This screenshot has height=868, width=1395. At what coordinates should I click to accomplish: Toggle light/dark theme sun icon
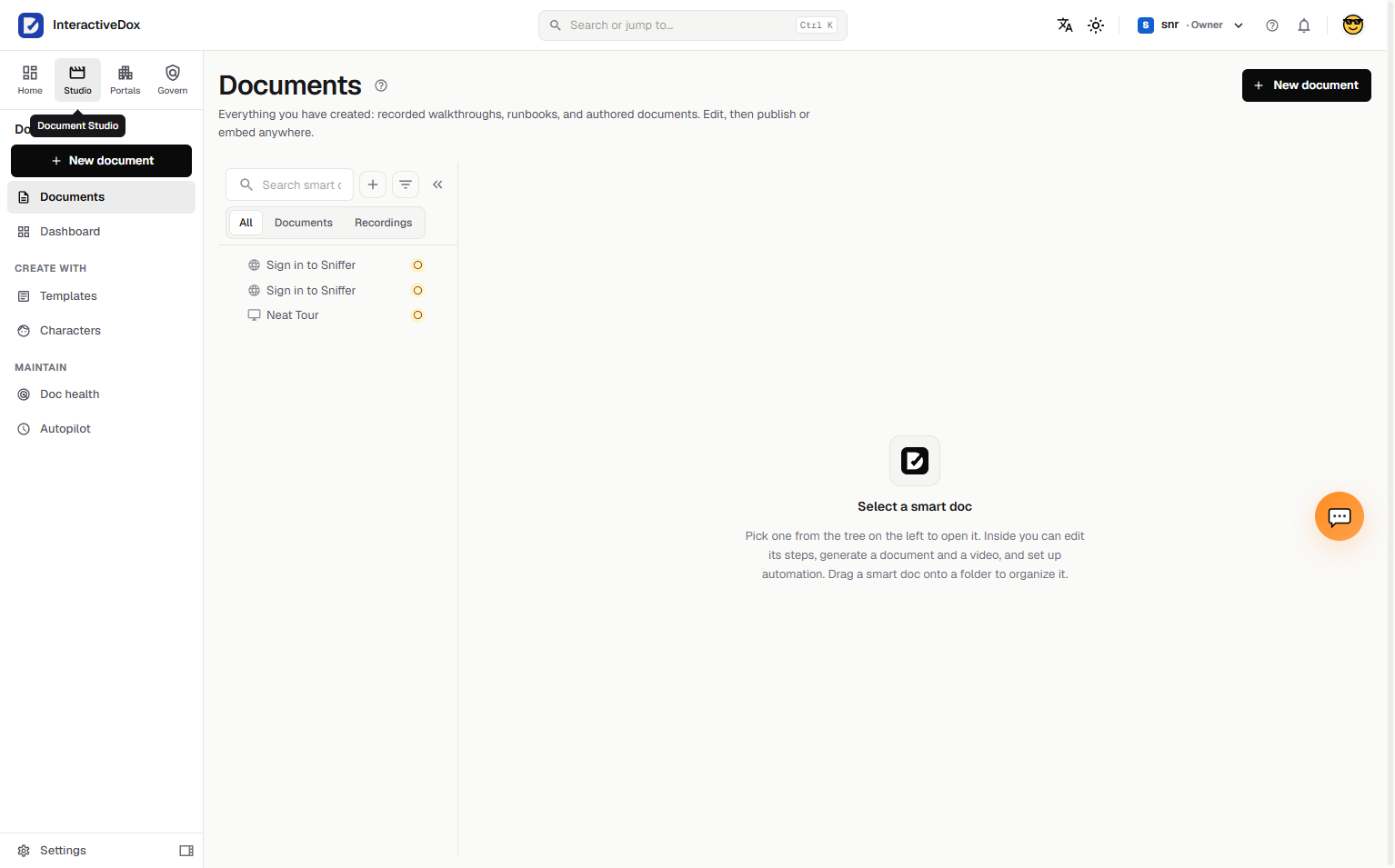1096,25
